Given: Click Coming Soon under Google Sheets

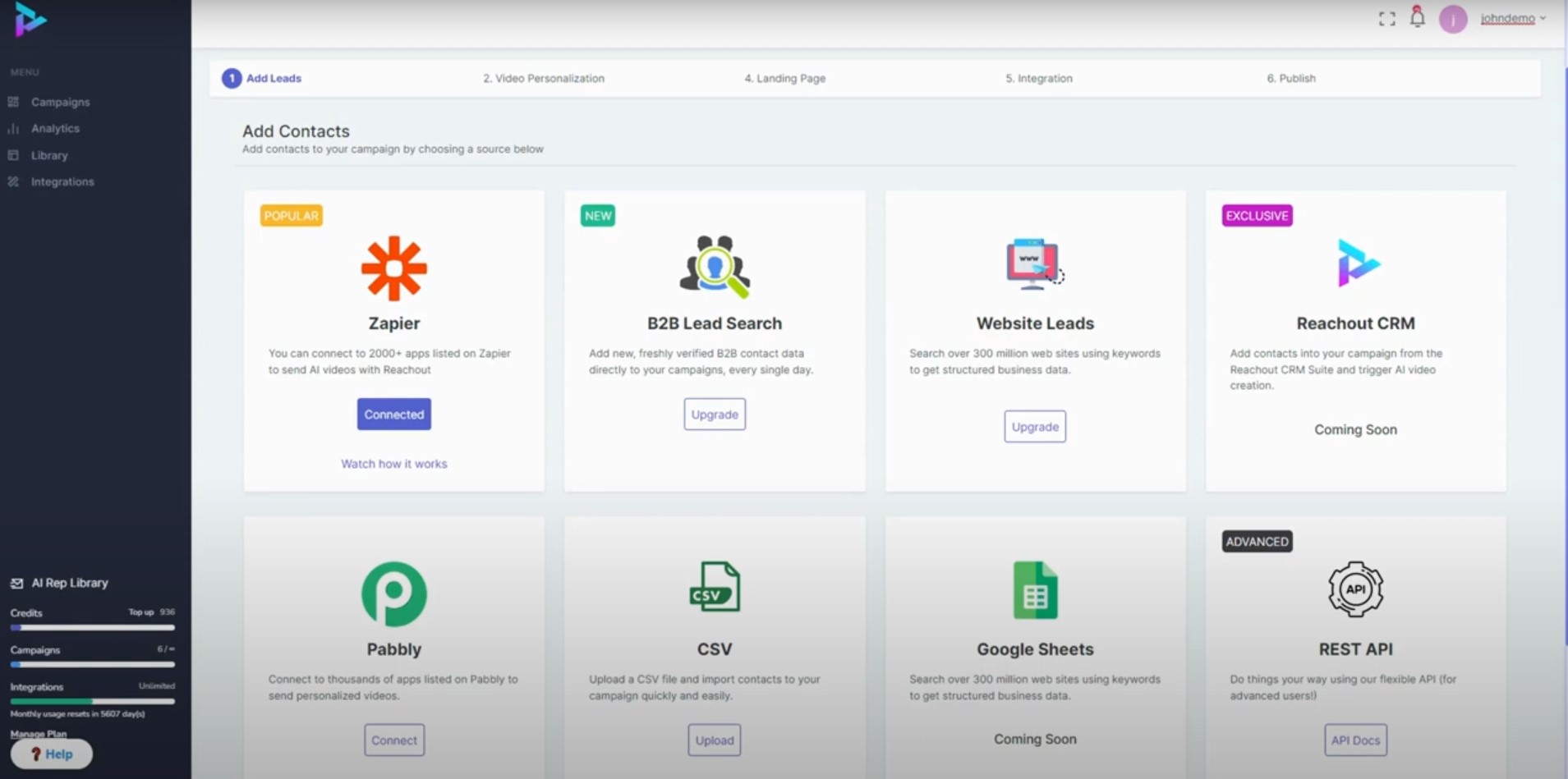Looking at the screenshot, I should click(1035, 739).
